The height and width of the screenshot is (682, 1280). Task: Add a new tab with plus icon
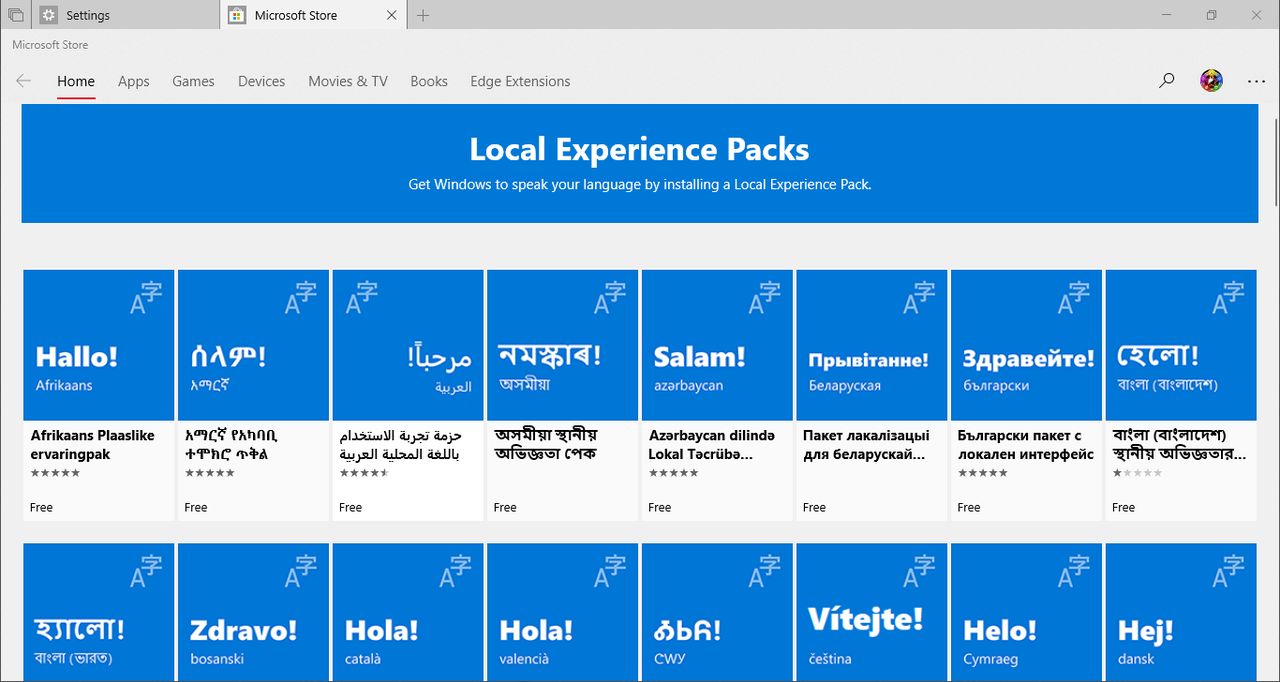tap(423, 15)
